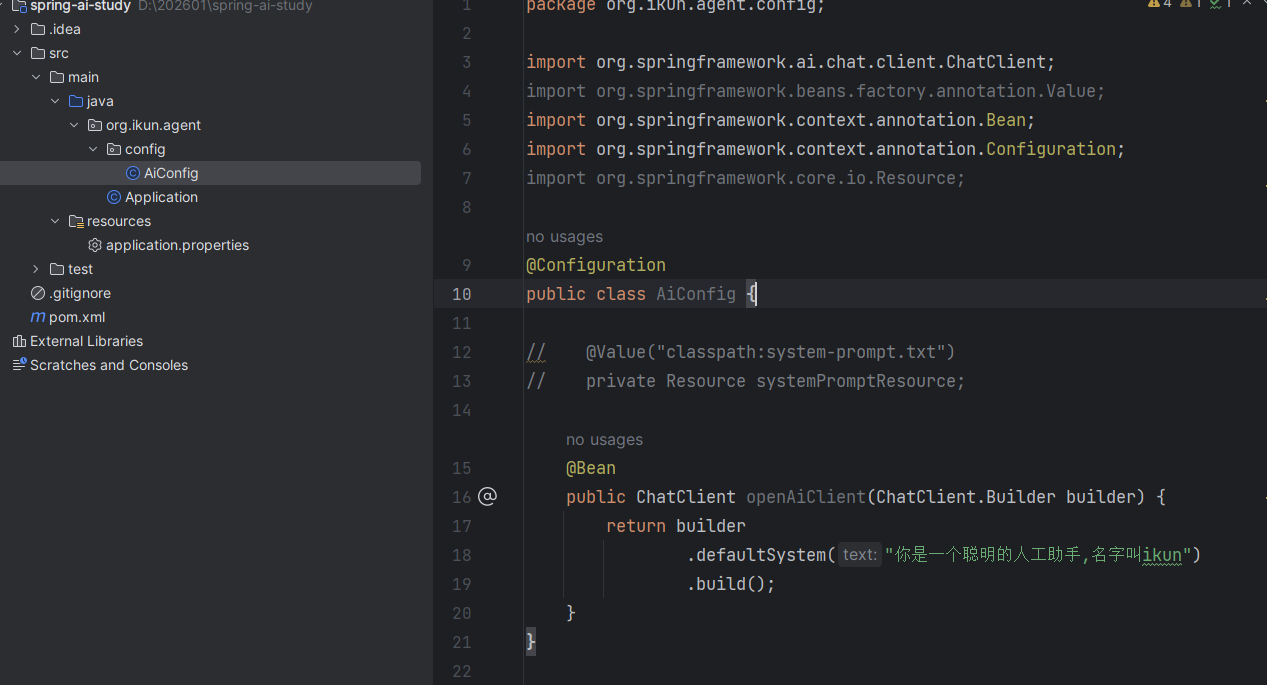Expand the test folder chevron
This screenshot has height=685, width=1267.
(x=36, y=269)
